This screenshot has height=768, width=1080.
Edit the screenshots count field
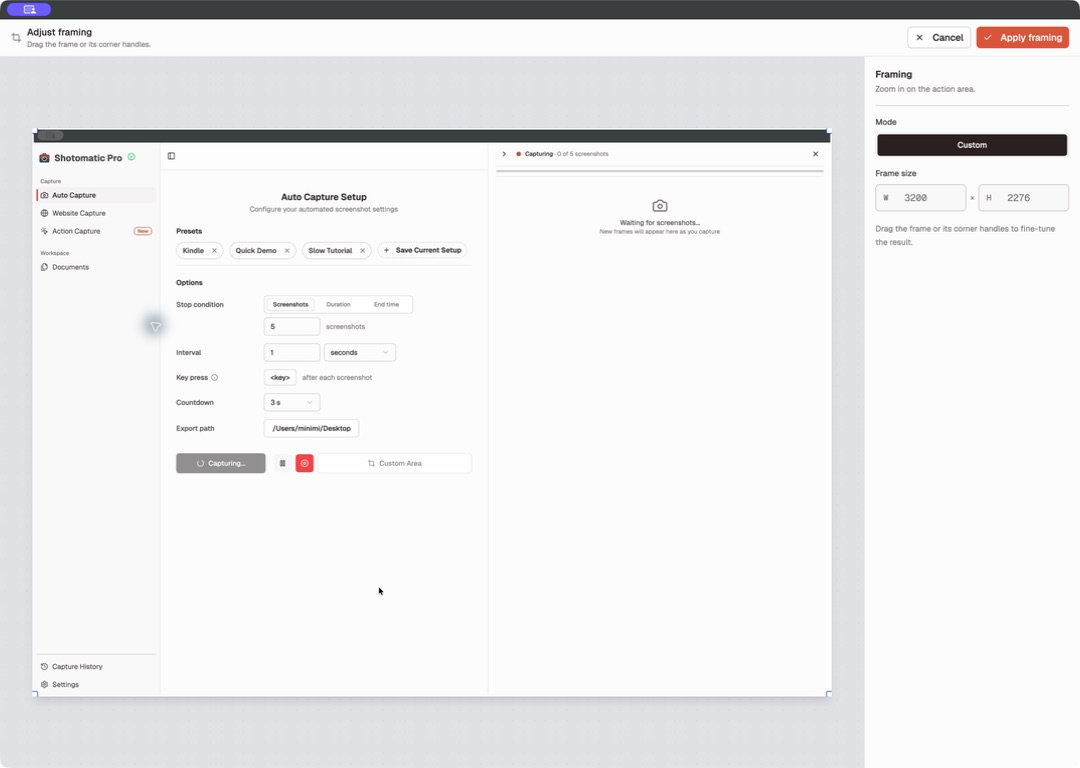(x=291, y=326)
